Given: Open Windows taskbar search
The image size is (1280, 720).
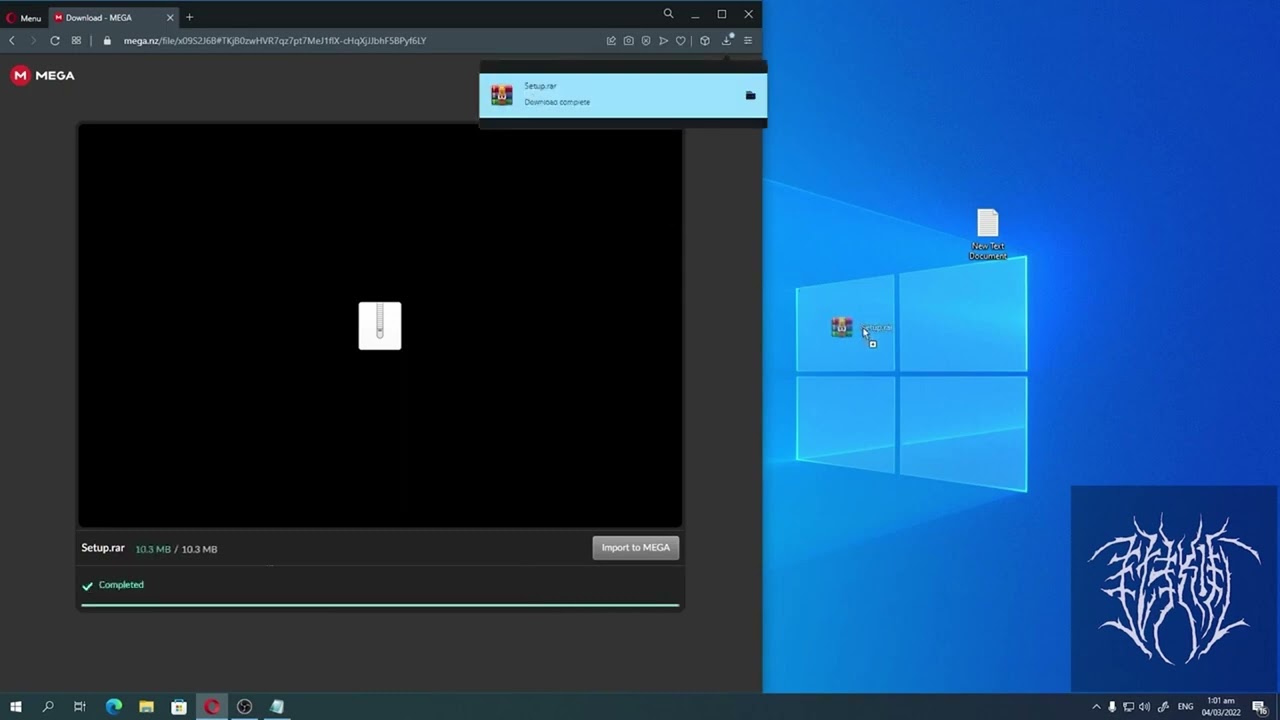Looking at the screenshot, I should [47, 707].
